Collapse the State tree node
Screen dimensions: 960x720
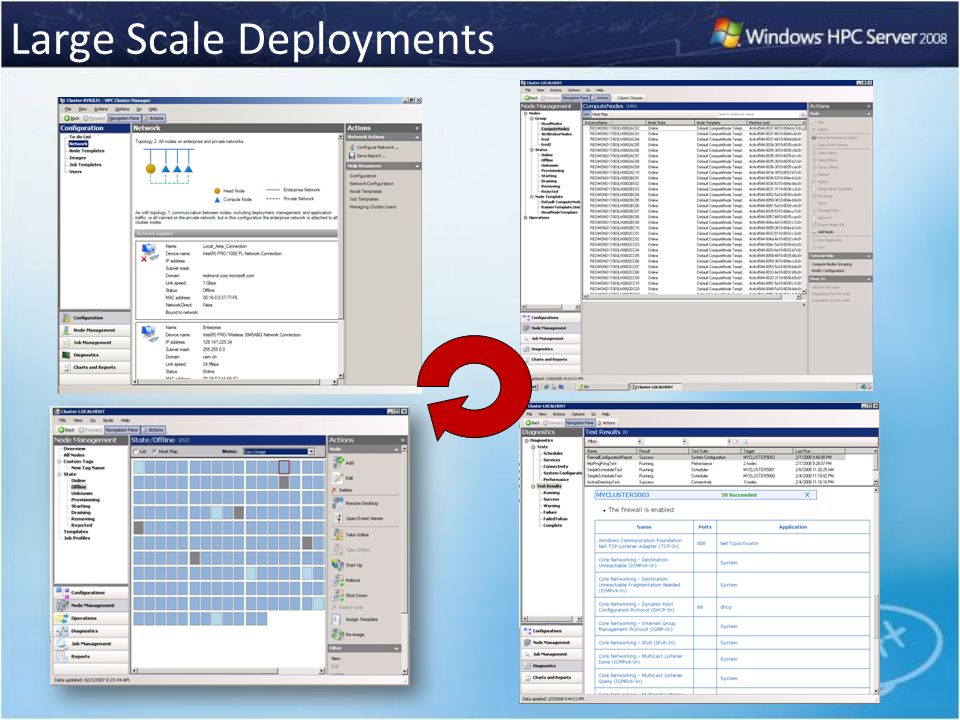click(59, 474)
